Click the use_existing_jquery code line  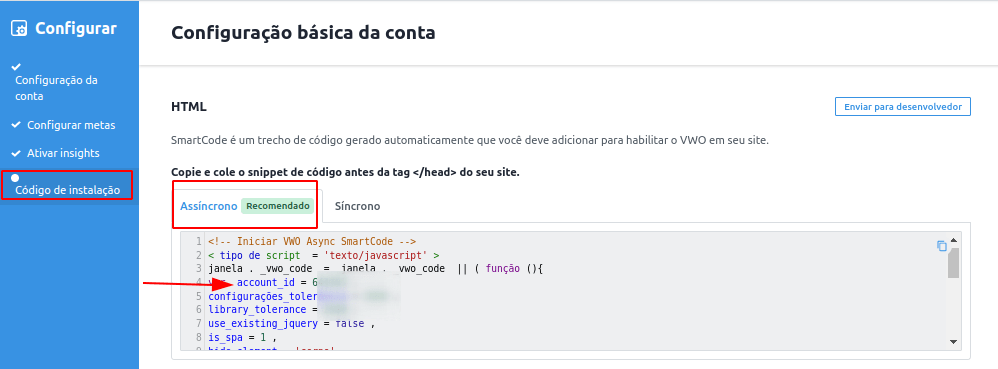(x=291, y=324)
